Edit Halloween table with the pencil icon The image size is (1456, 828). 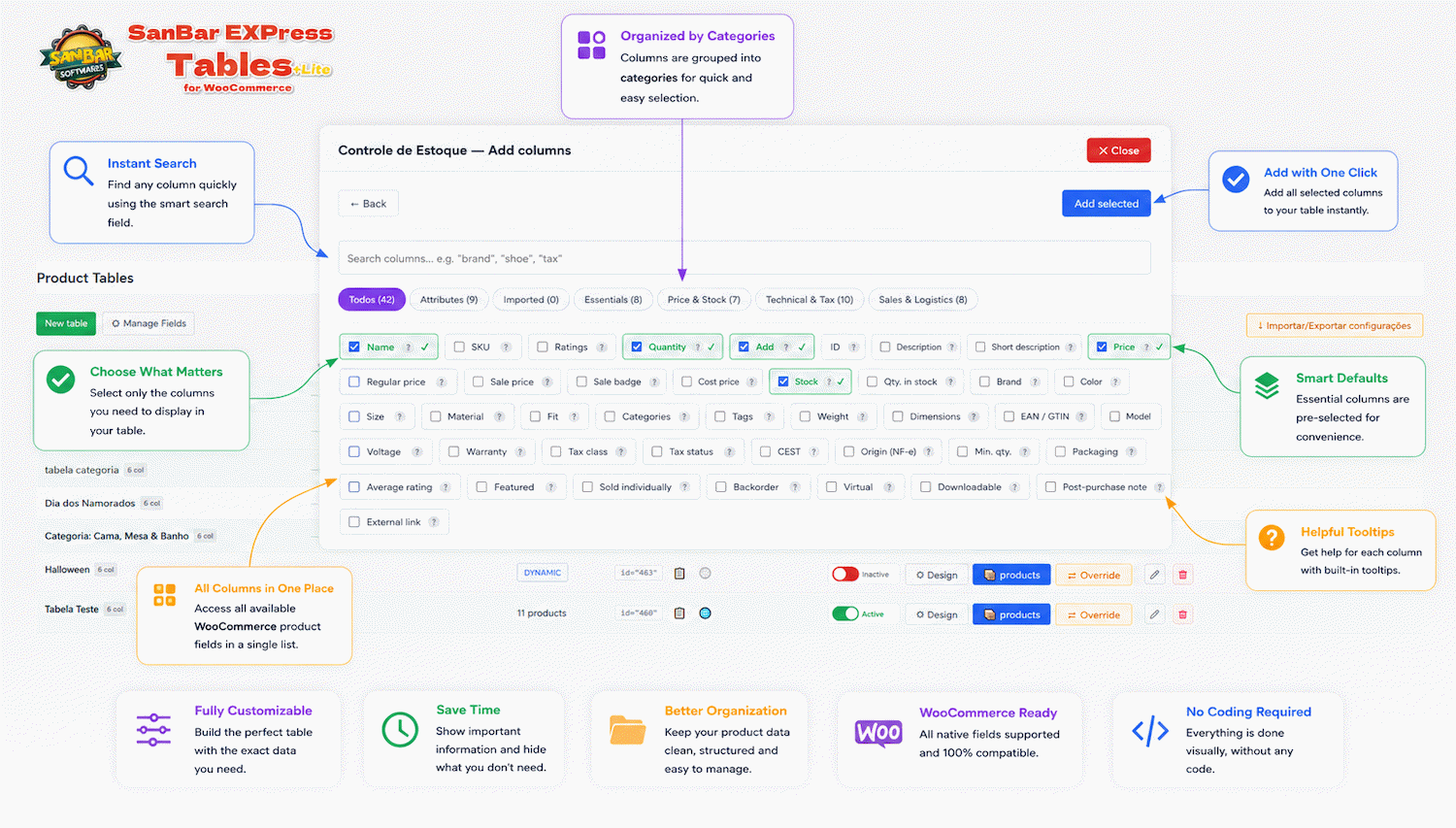click(x=1154, y=575)
